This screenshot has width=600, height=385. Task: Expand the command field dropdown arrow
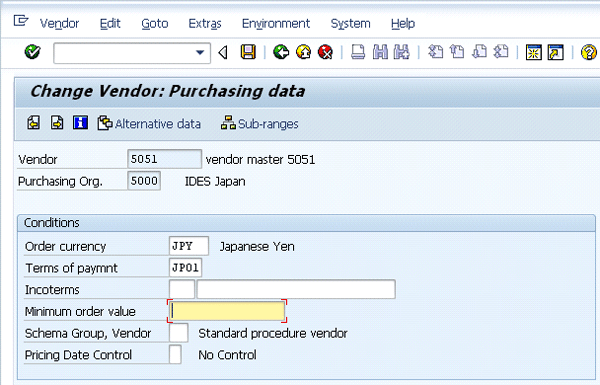(200, 53)
